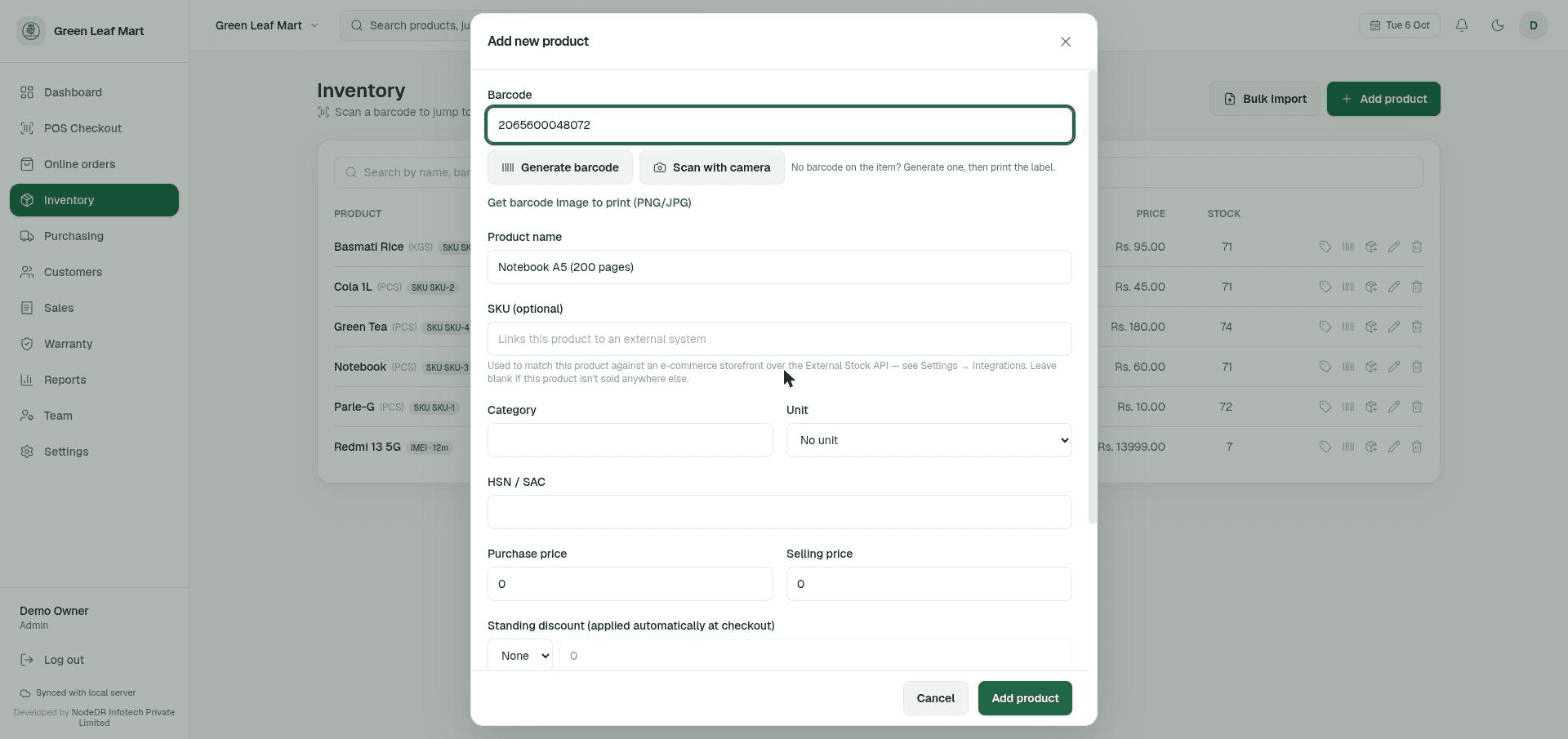Open Team in the sidebar

(x=94, y=416)
